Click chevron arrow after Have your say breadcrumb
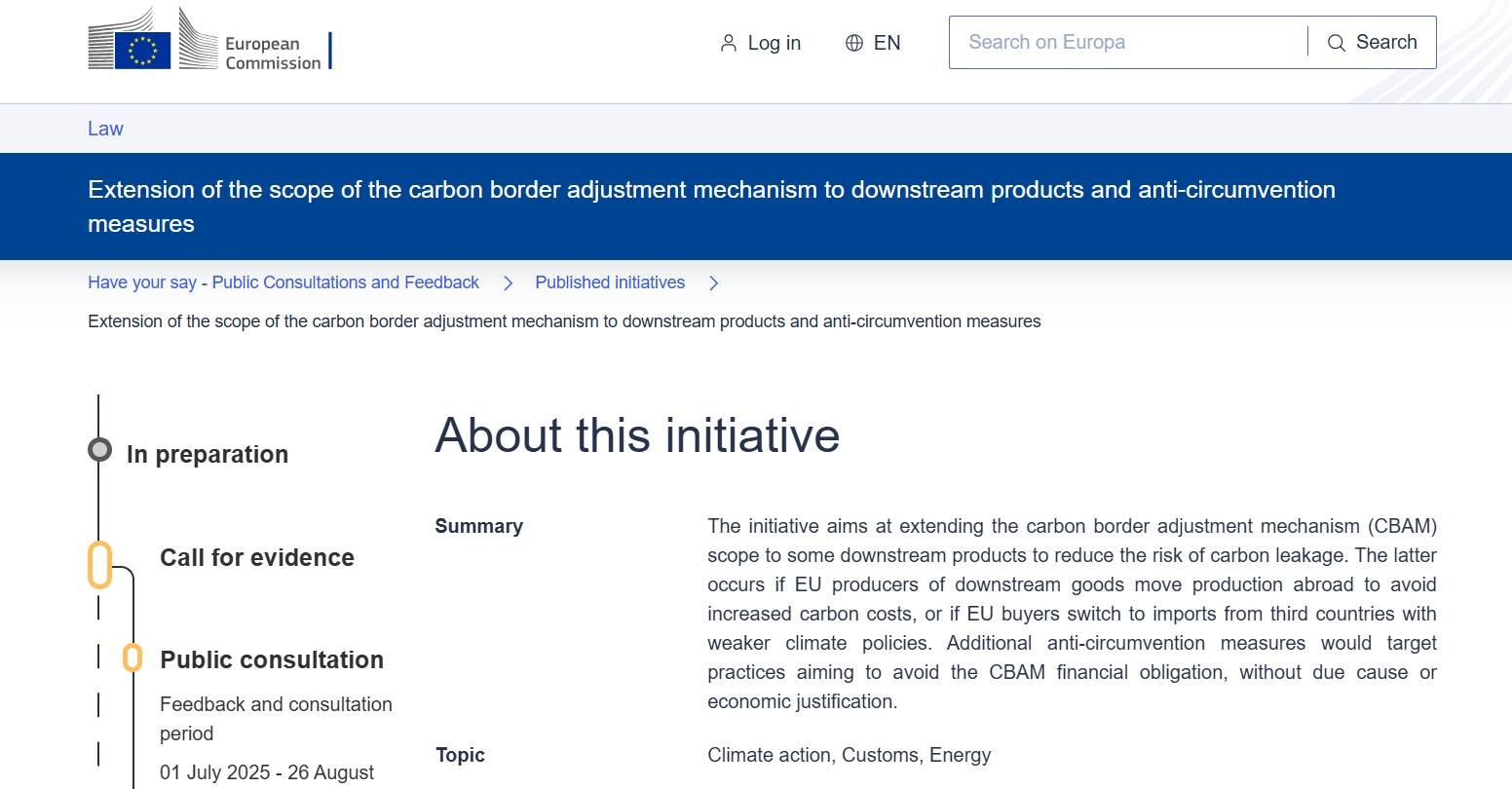The image size is (1512, 789). (508, 283)
